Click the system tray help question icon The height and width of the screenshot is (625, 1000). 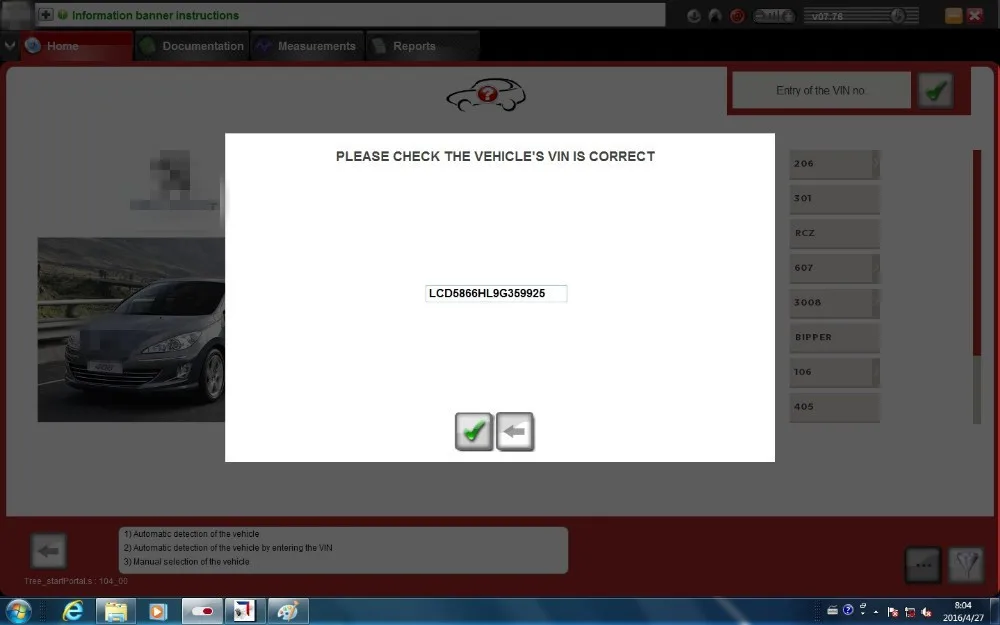pyautogui.click(x=848, y=610)
